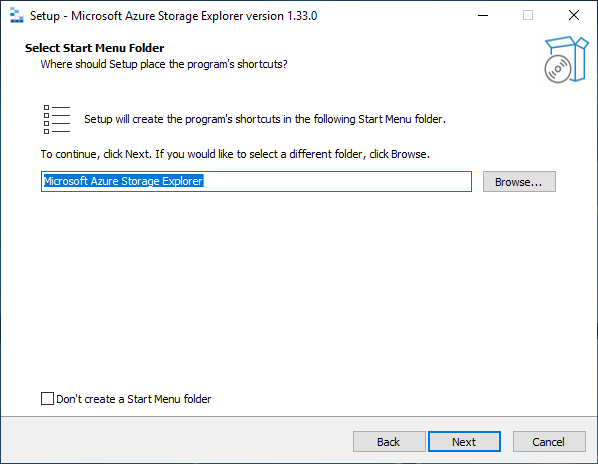Click the Azure Storage Explorer title bar icon
This screenshot has height=464, width=598.
click(x=16, y=16)
